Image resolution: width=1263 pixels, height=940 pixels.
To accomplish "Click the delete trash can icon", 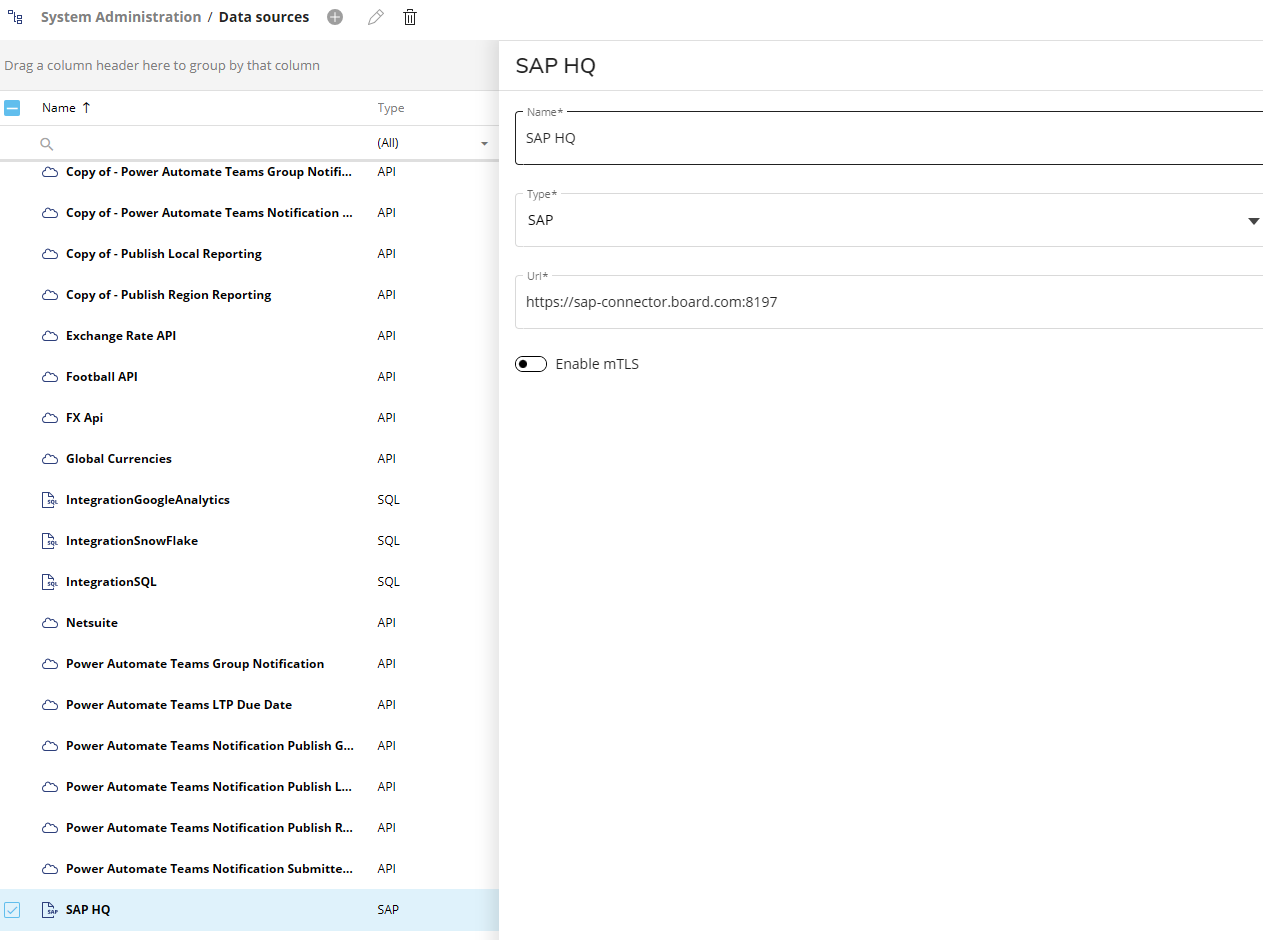I will point(410,17).
